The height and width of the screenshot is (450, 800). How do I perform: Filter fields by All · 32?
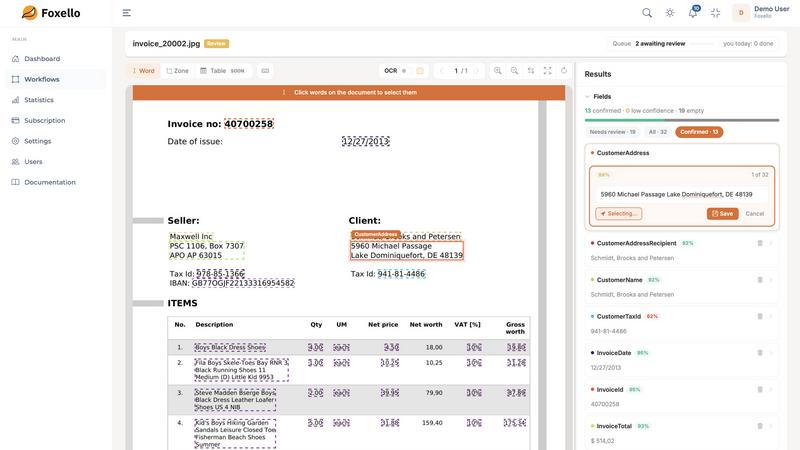tap(658, 132)
